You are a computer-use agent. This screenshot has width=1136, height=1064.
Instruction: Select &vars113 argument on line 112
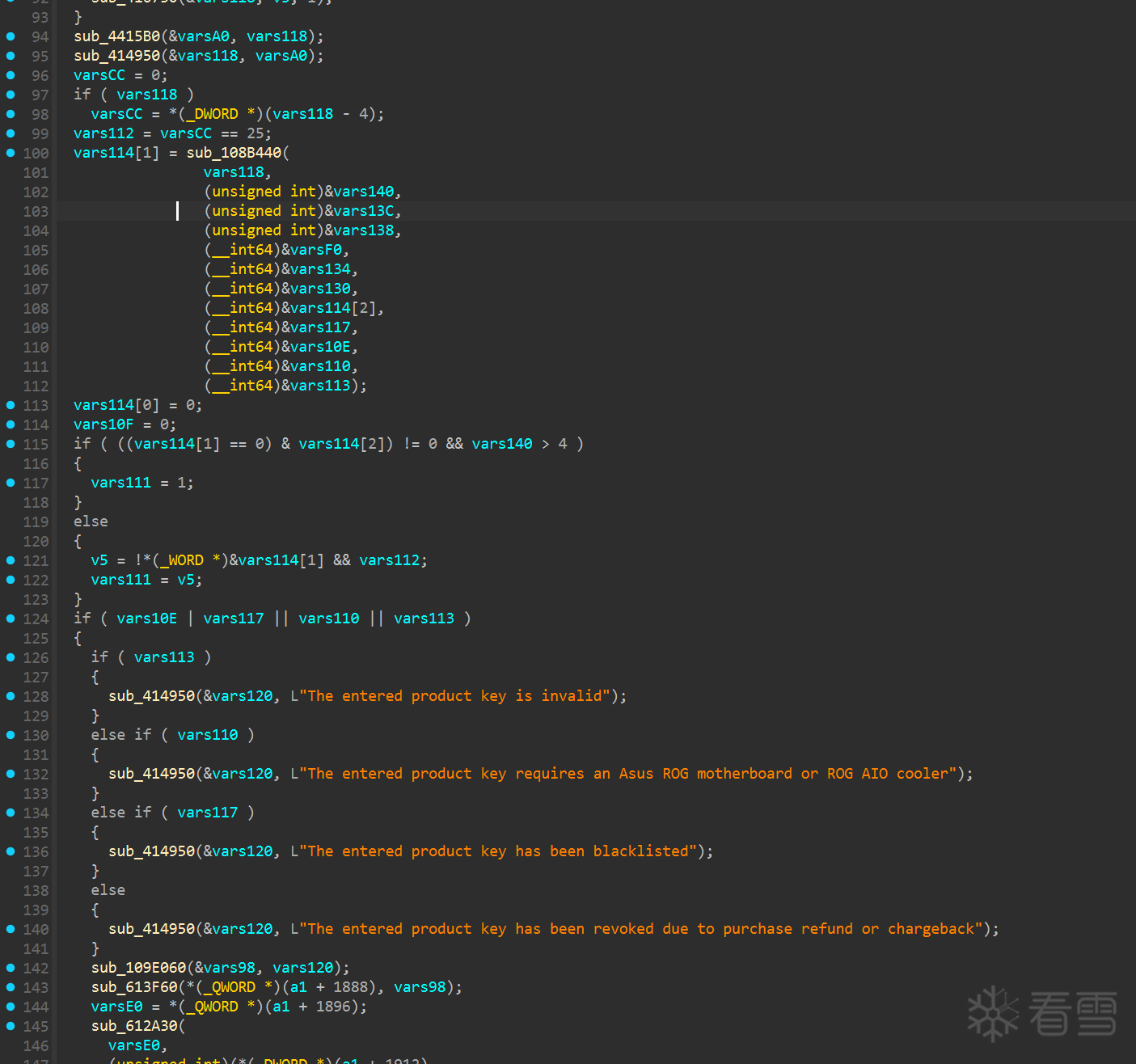click(316, 386)
